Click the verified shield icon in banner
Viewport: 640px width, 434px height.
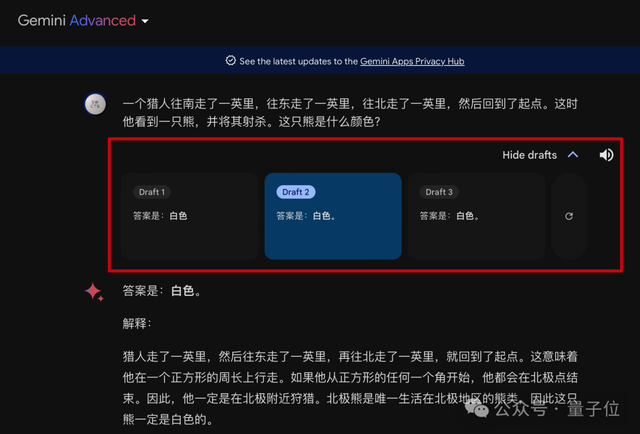coord(231,60)
